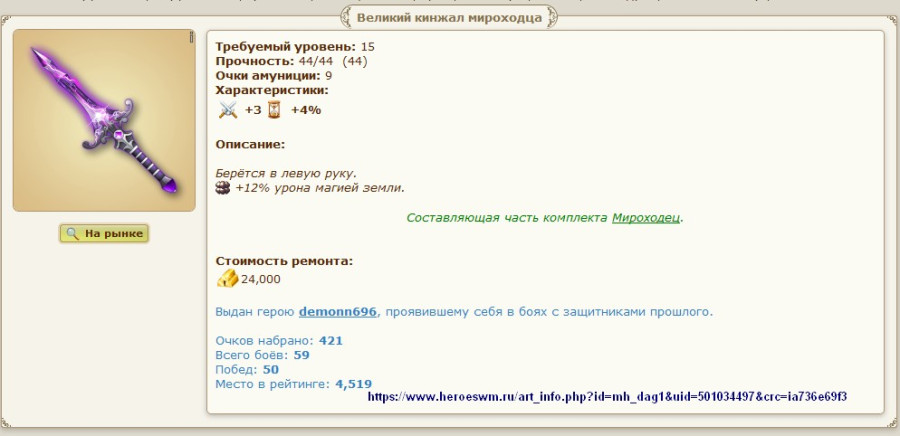Click the Прочность 44/44 durability text
The width and height of the screenshot is (900, 436).
pyautogui.click(x=291, y=61)
